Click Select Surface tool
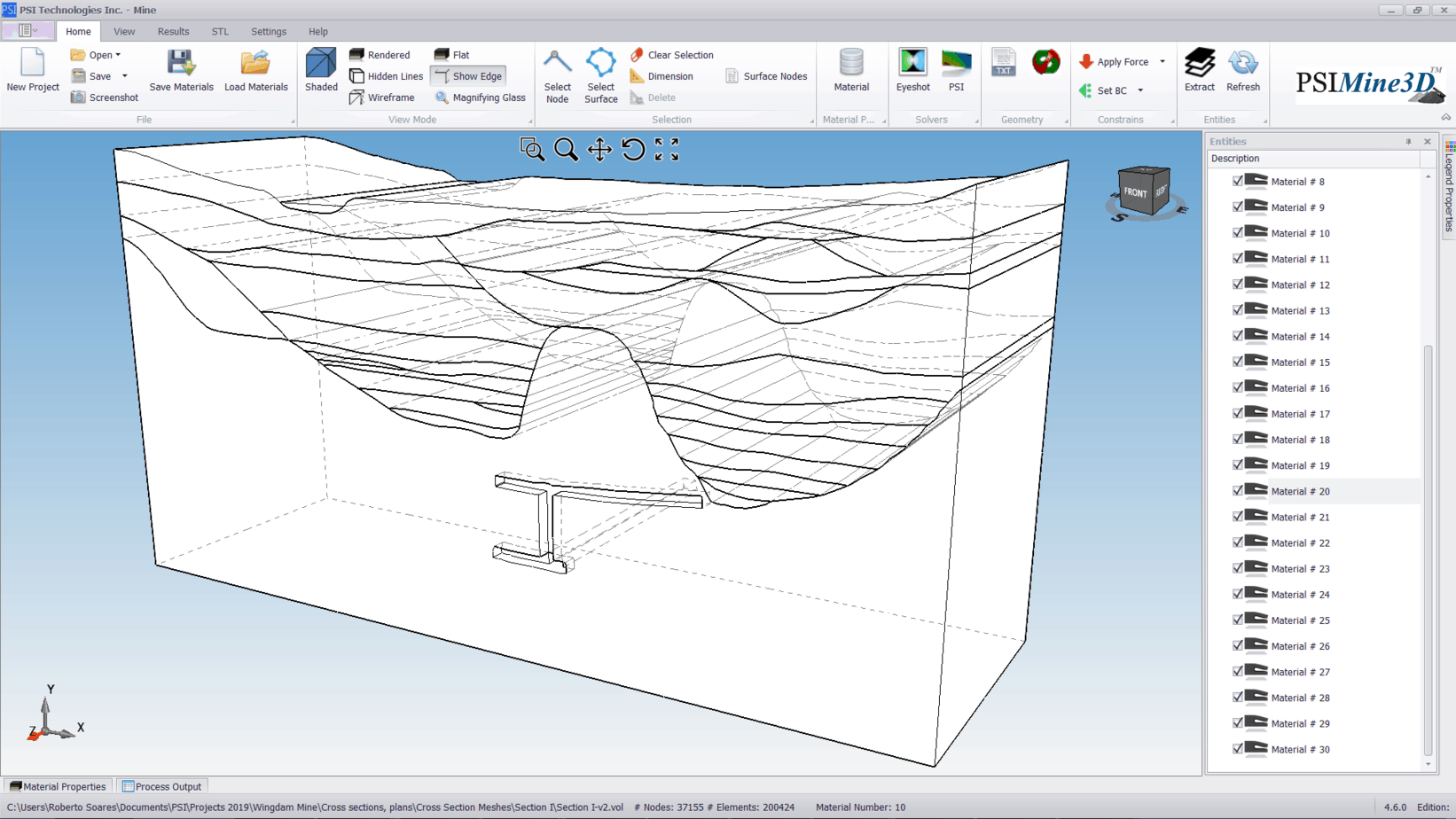Screen dimensions: 1456x819 600,76
